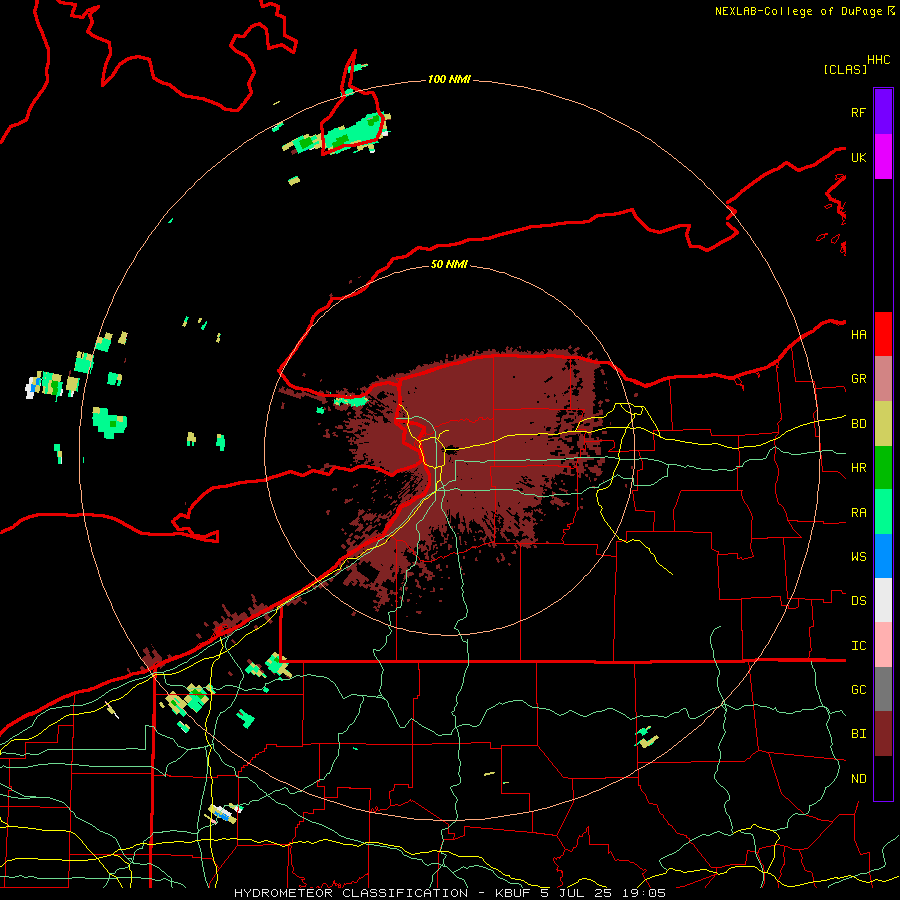The width and height of the screenshot is (900, 900).
Task: Click the 50 NMI range ring label
Action: (x=449, y=264)
